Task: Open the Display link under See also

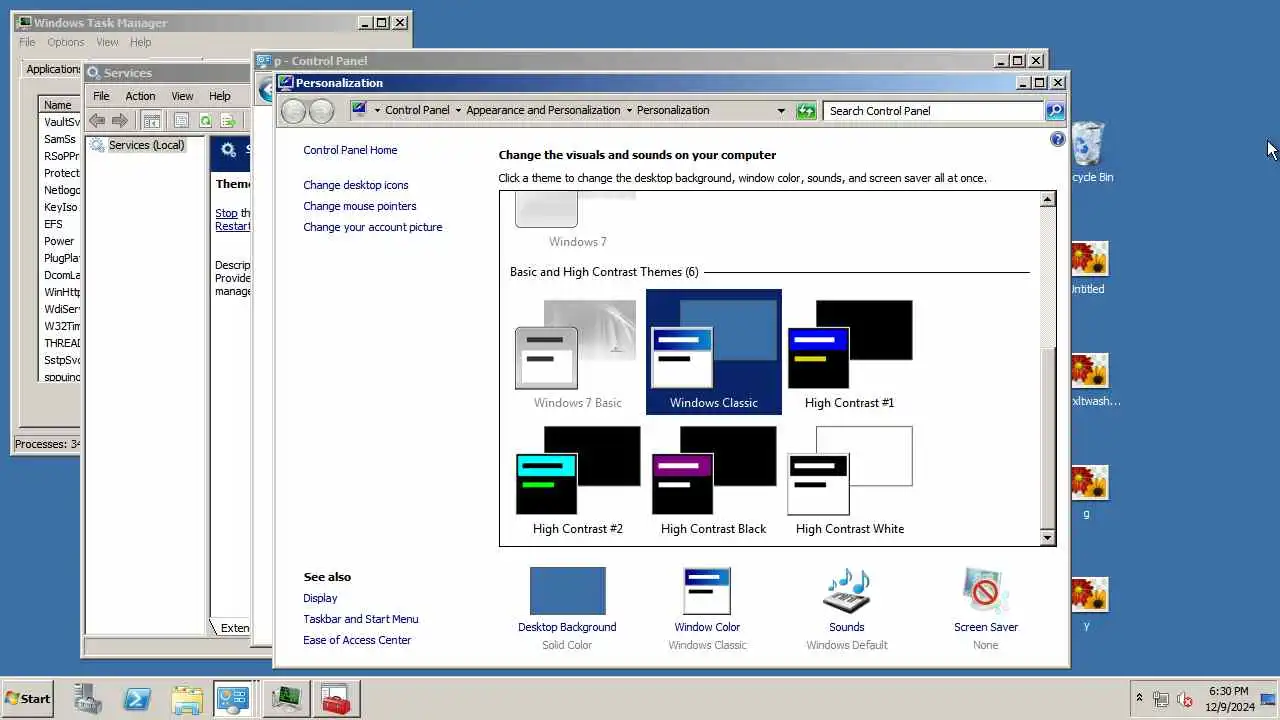Action: tap(320, 598)
